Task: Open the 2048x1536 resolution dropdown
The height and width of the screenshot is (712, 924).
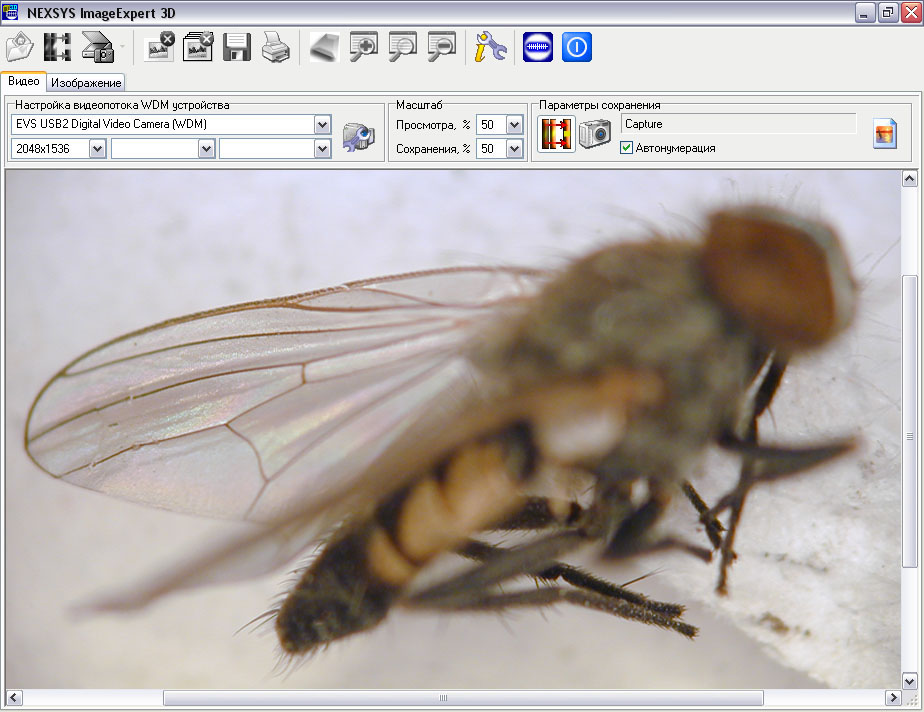Action: pyautogui.click(x=97, y=149)
